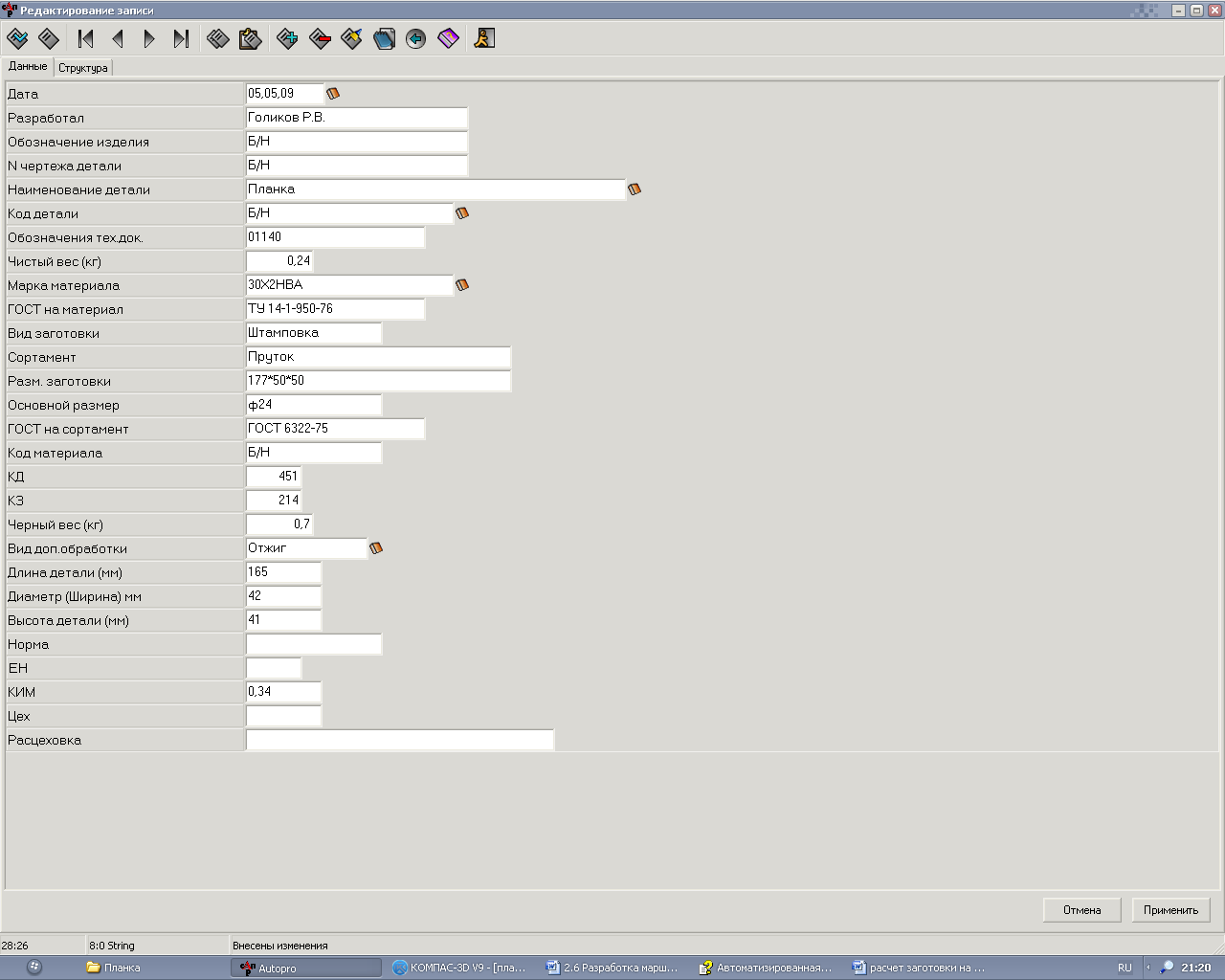This screenshot has height=980, width=1225.
Task: Click the Черный вес field with 0,7
Action: coord(279,524)
